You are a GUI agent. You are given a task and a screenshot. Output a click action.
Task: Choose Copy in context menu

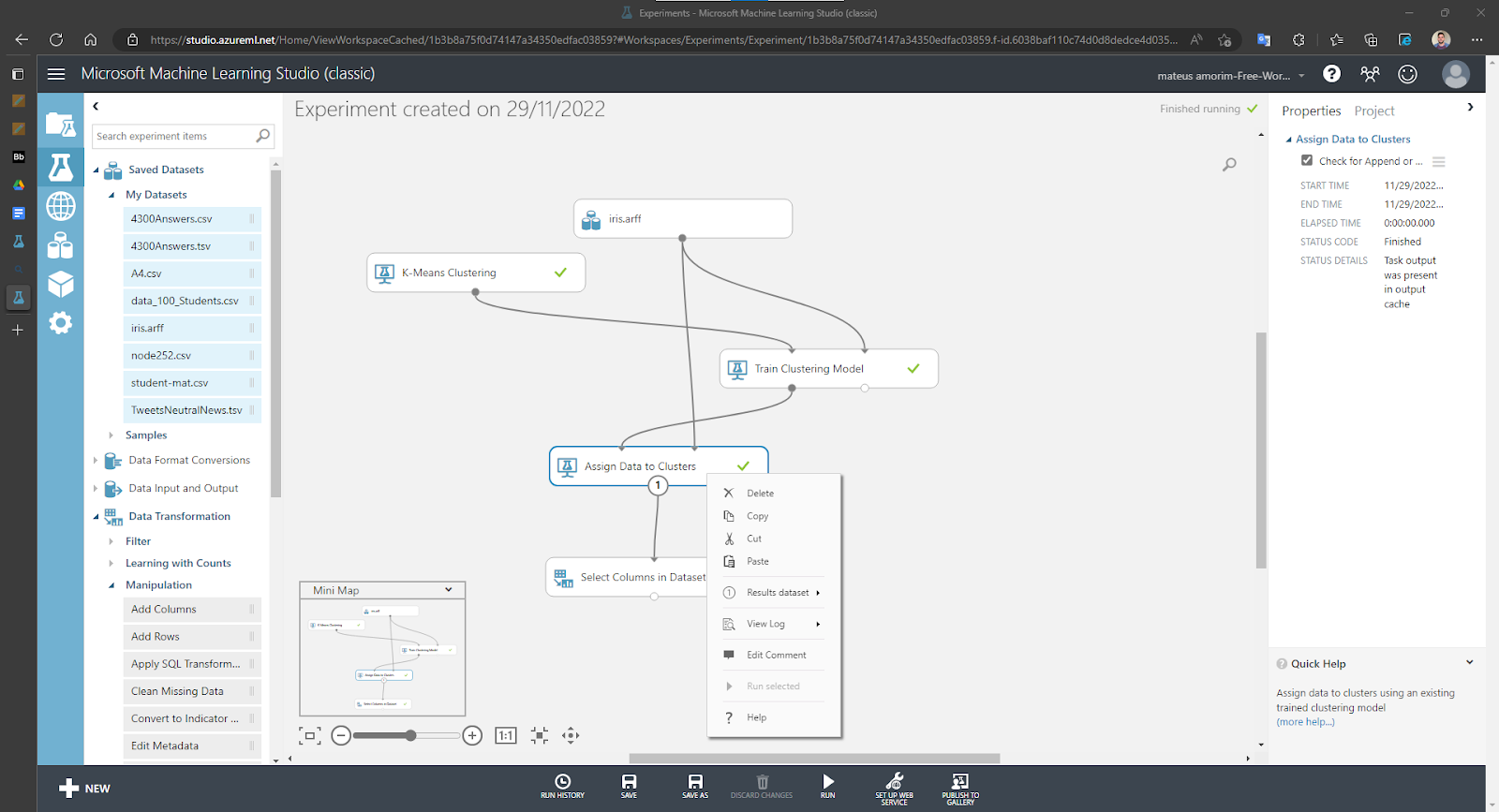(x=774, y=516)
